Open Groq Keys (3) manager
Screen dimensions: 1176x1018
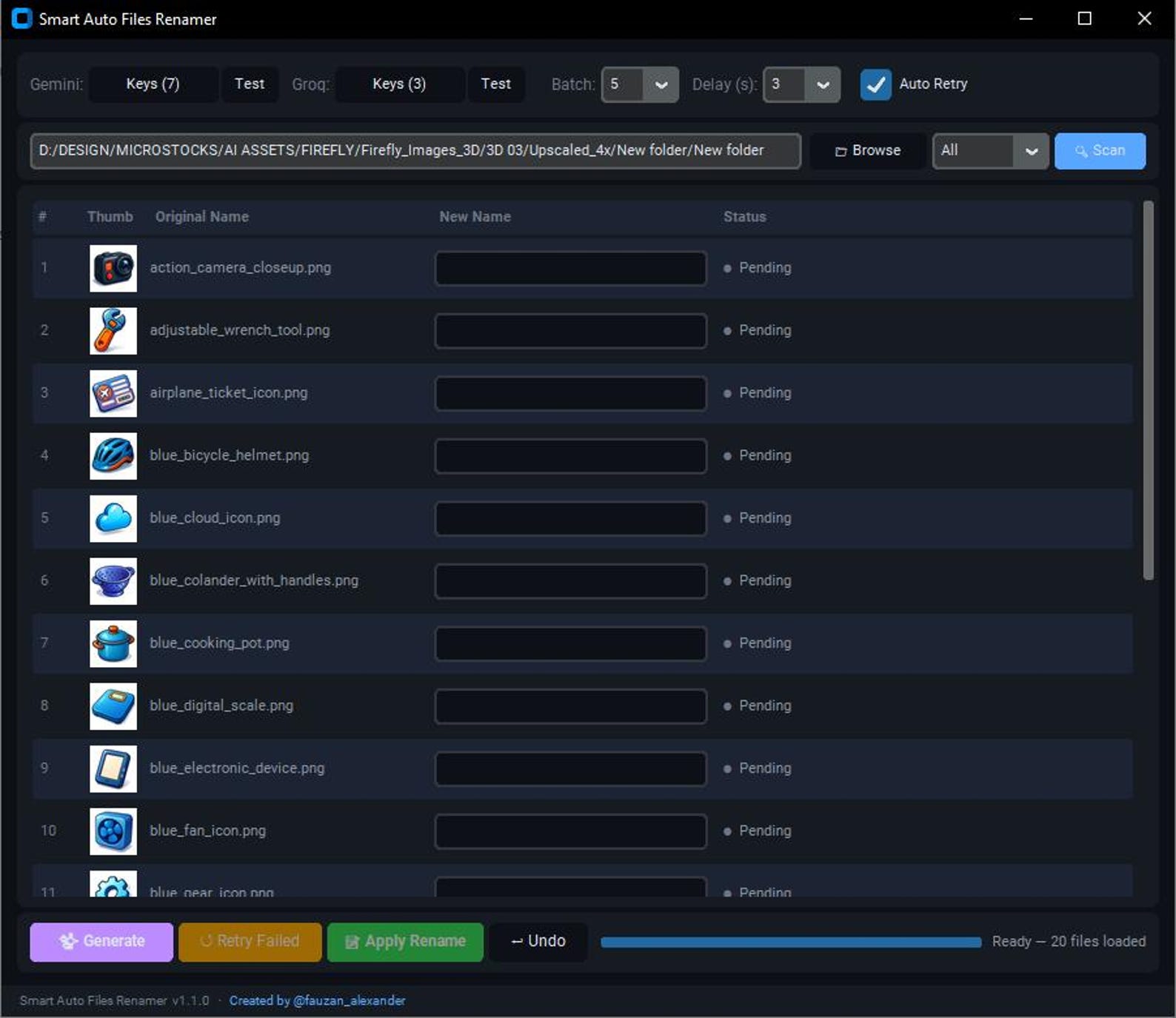400,84
